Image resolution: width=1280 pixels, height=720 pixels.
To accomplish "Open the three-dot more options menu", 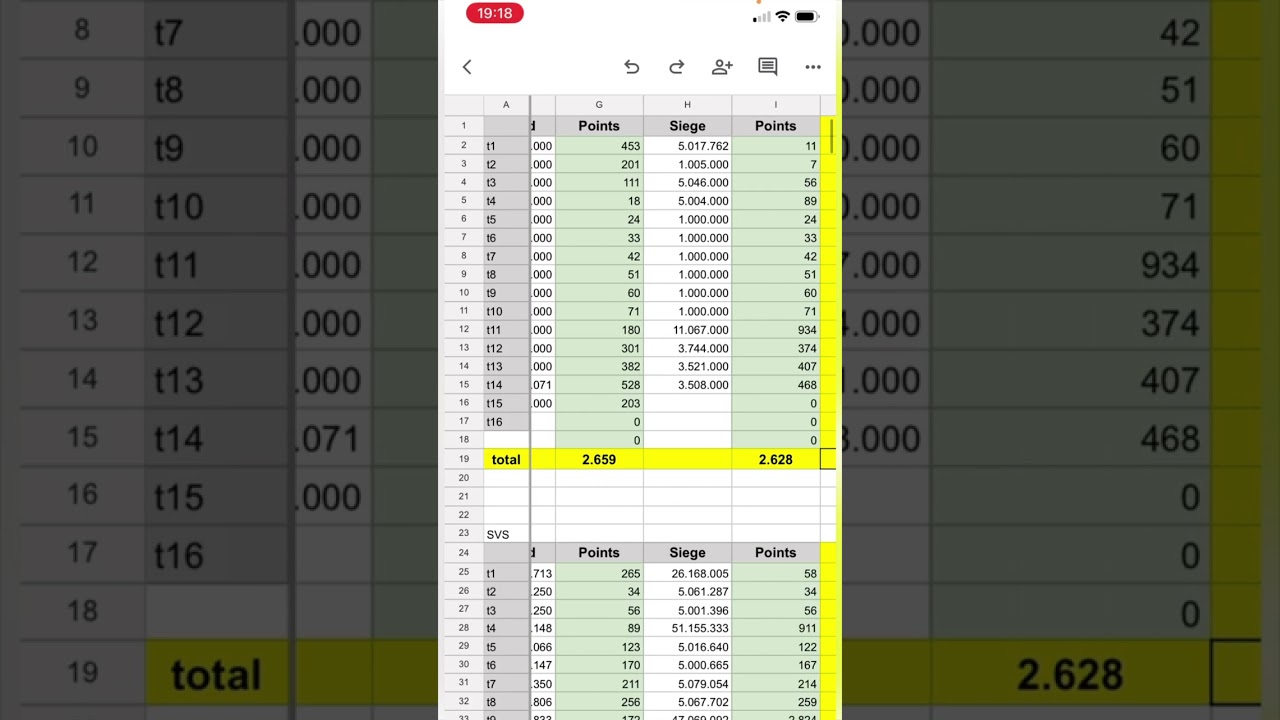I will point(813,67).
